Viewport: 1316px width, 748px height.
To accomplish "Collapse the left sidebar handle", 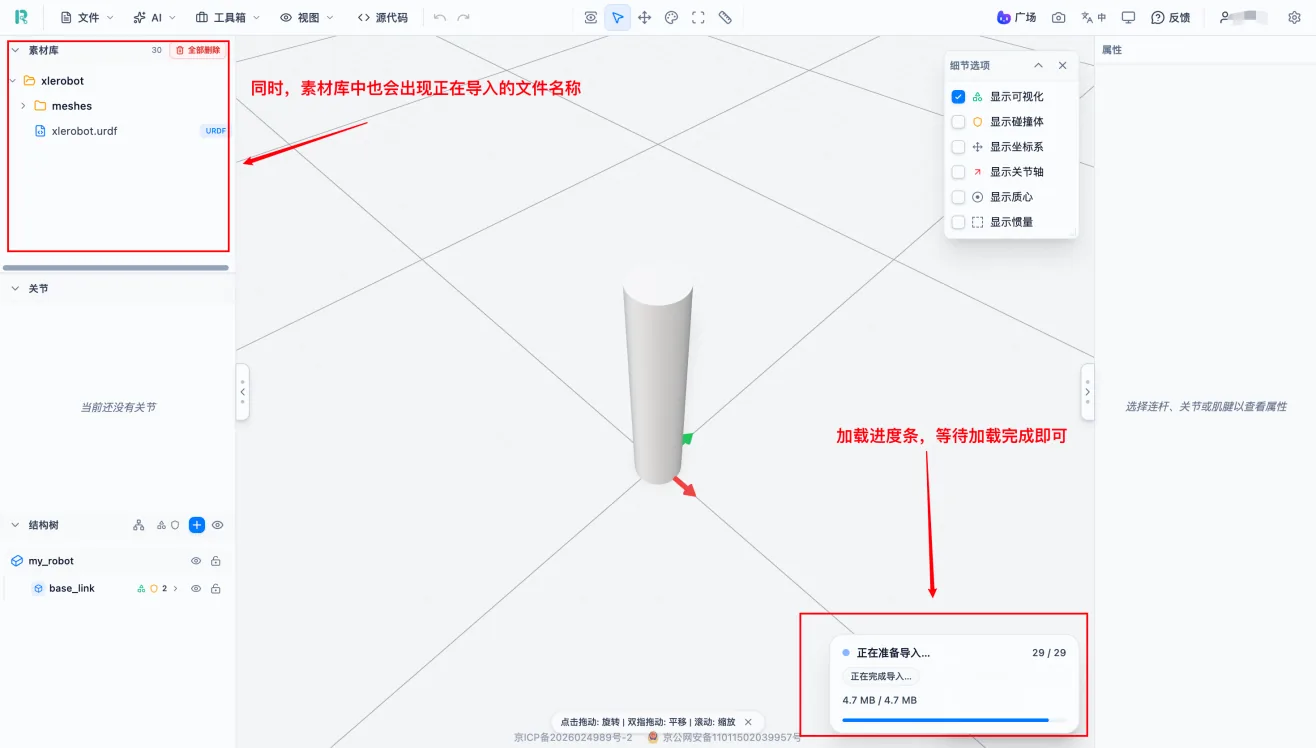I will [x=243, y=392].
